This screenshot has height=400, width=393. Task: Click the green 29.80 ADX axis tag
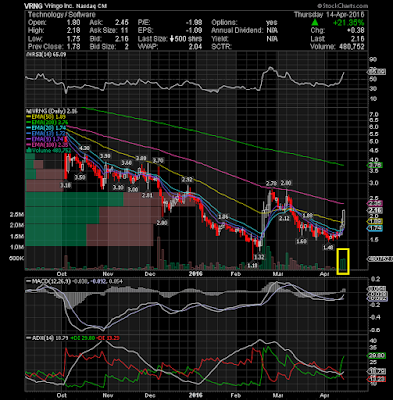pyautogui.click(x=377, y=355)
